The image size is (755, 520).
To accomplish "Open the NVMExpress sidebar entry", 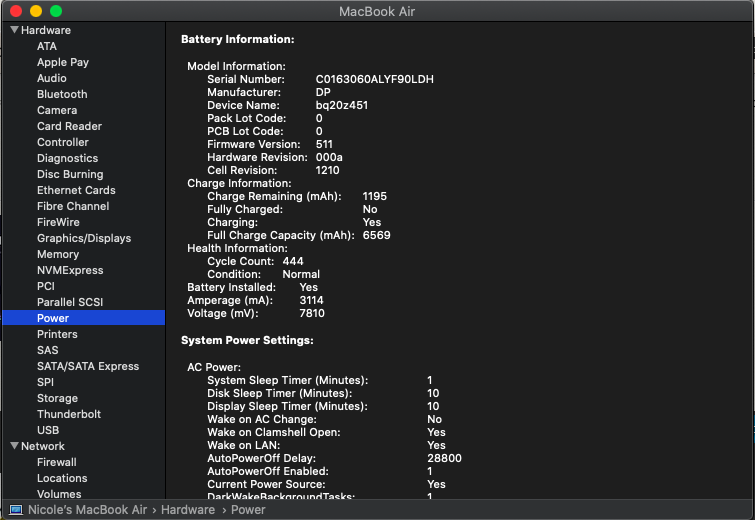I will tap(70, 270).
